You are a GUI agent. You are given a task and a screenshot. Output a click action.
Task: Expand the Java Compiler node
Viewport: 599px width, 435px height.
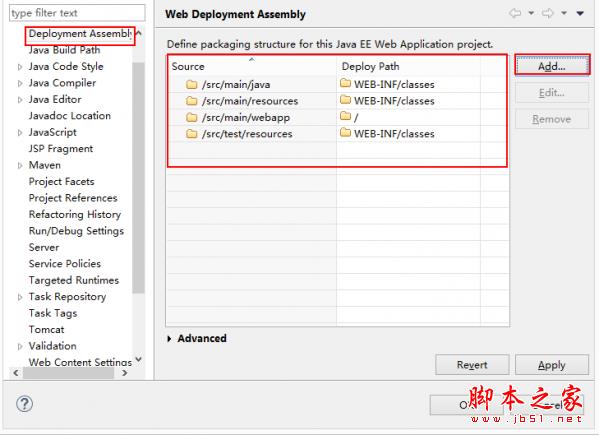click(20, 83)
